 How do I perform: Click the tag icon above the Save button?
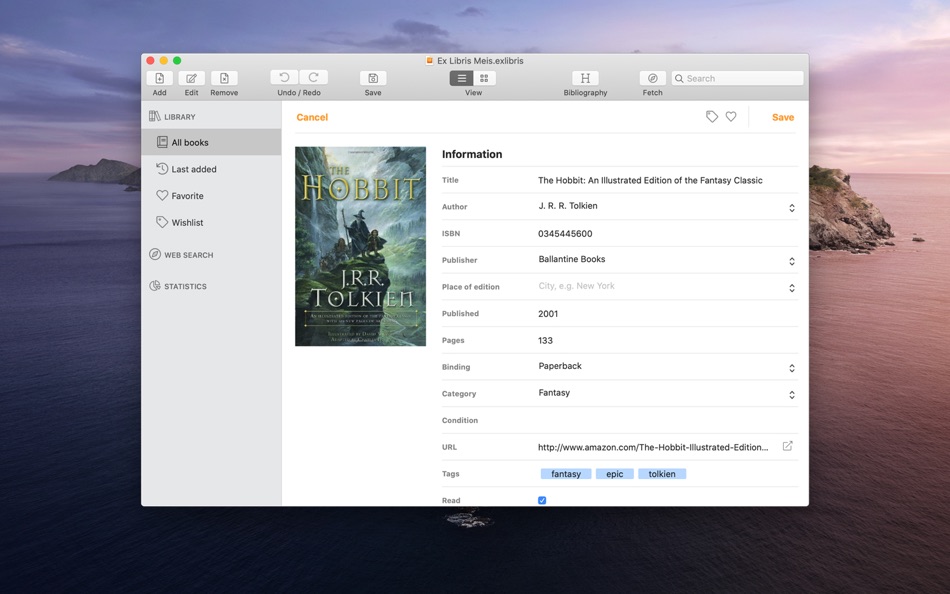711,116
